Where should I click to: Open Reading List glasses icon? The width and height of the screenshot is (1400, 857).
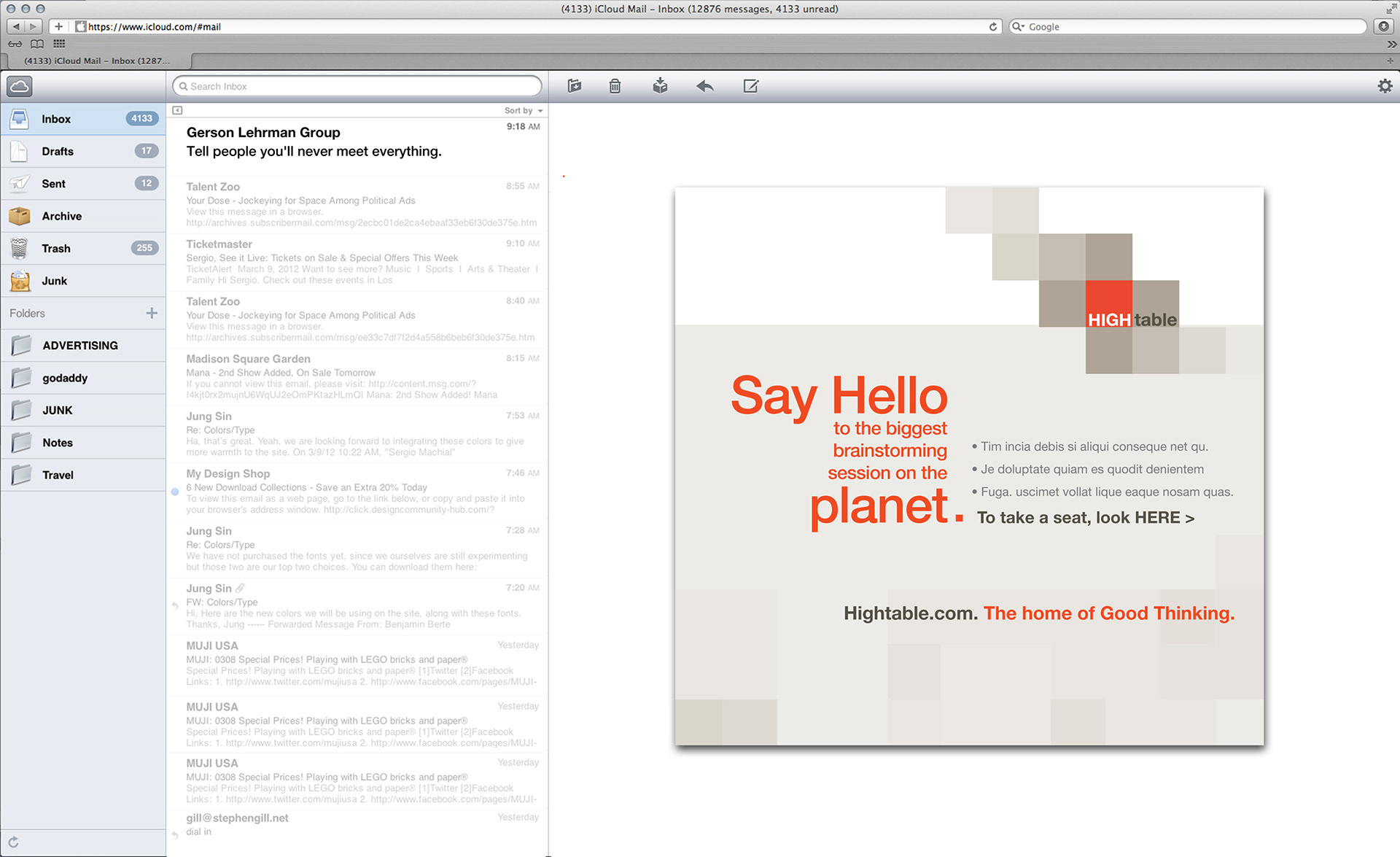15,44
